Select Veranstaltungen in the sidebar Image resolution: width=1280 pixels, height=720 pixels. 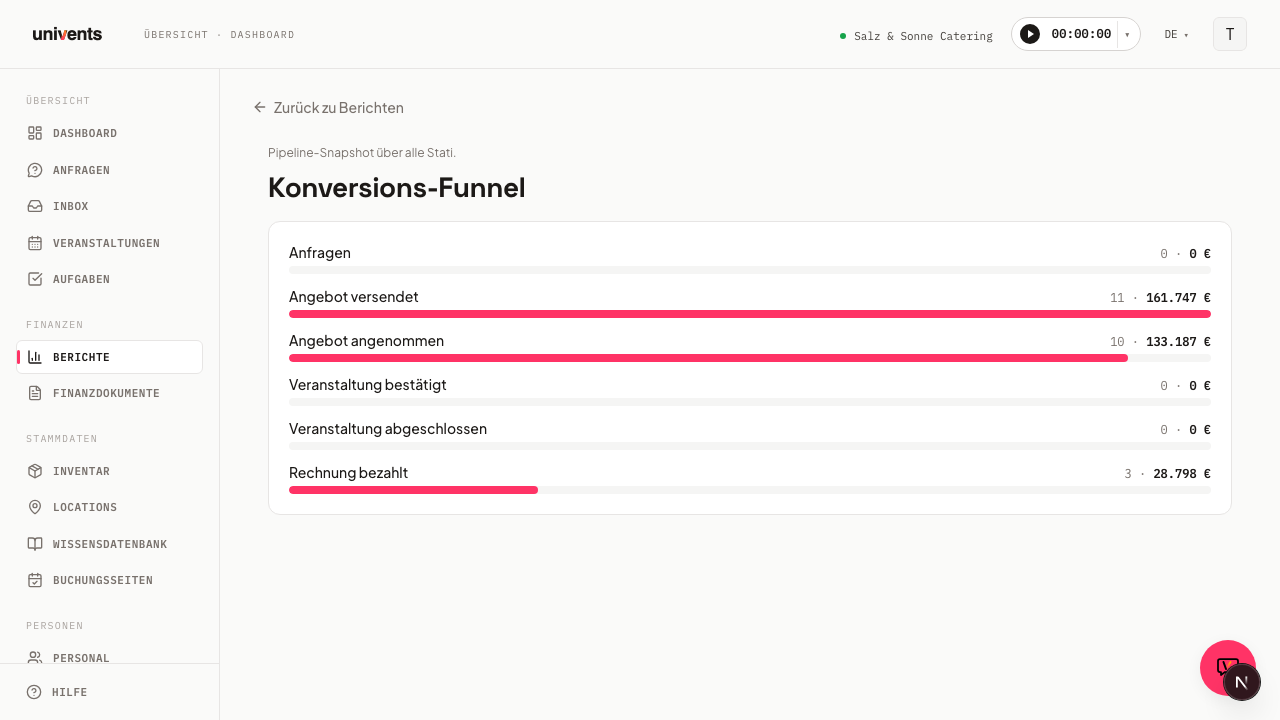tap(109, 243)
